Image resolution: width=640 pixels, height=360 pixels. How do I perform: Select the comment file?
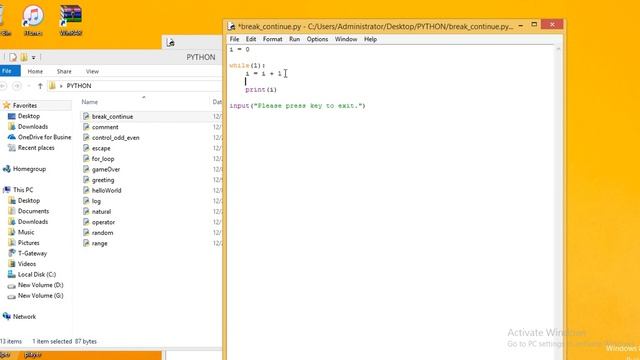[x=105, y=127]
